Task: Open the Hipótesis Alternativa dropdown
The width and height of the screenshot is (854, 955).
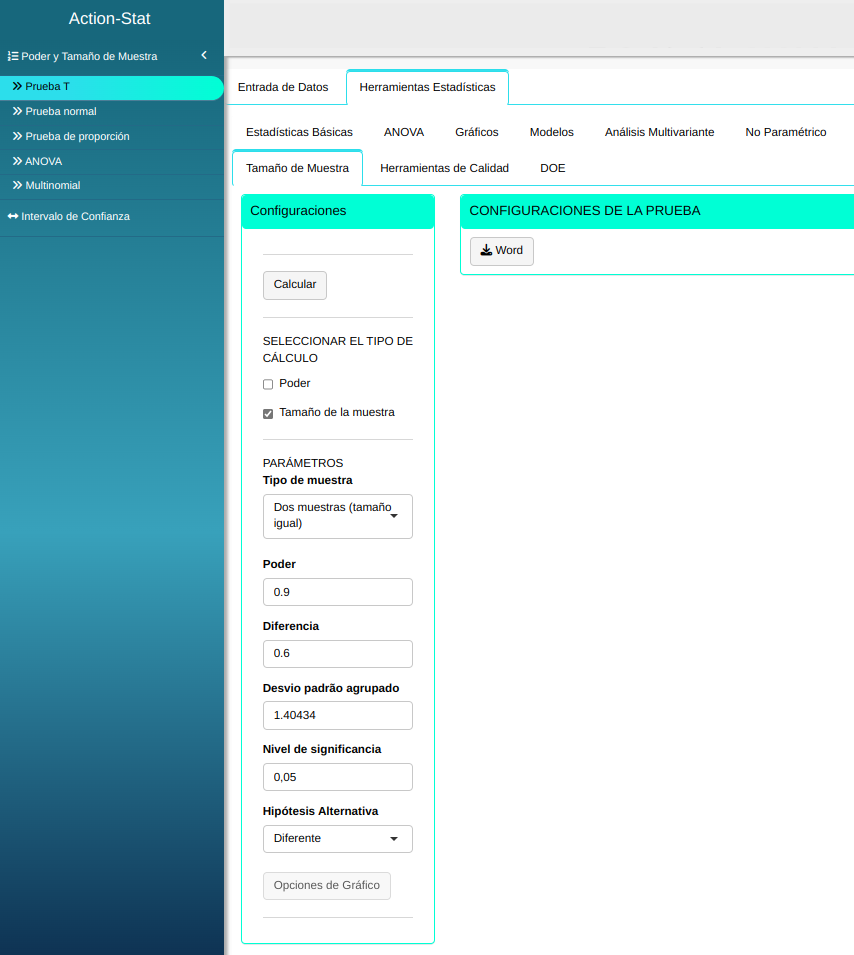Action: point(337,839)
